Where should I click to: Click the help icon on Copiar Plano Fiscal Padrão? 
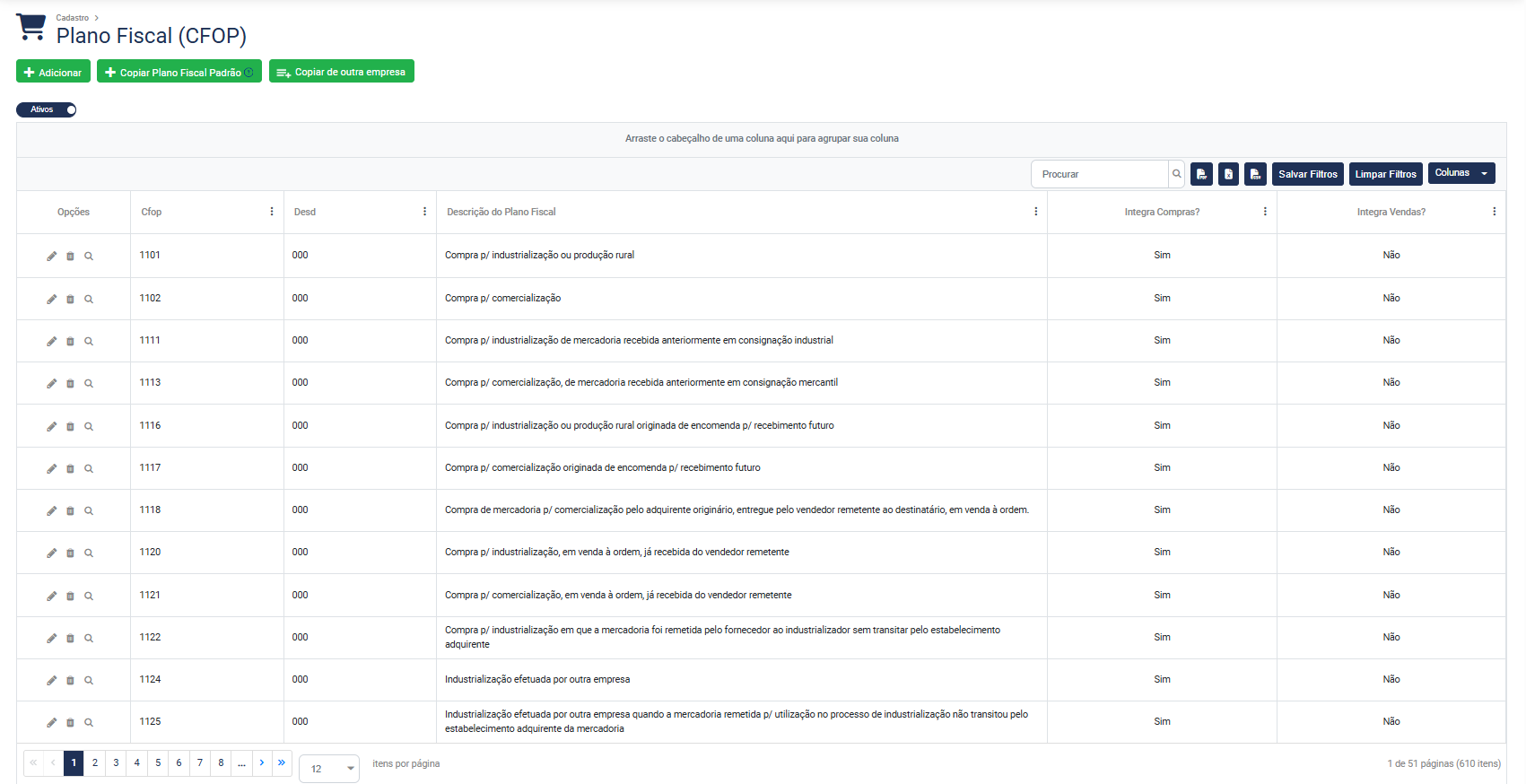(x=249, y=73)
